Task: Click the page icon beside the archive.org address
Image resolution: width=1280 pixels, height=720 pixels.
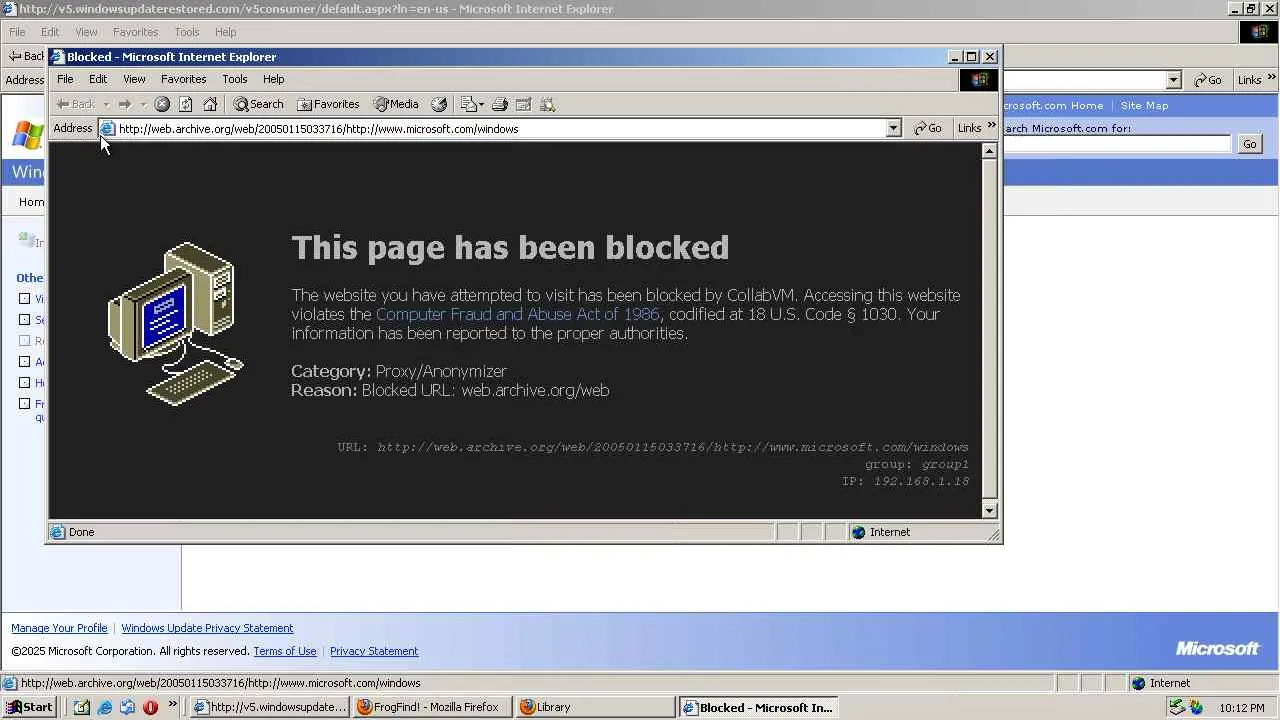Action: click(x=107, y=128)
